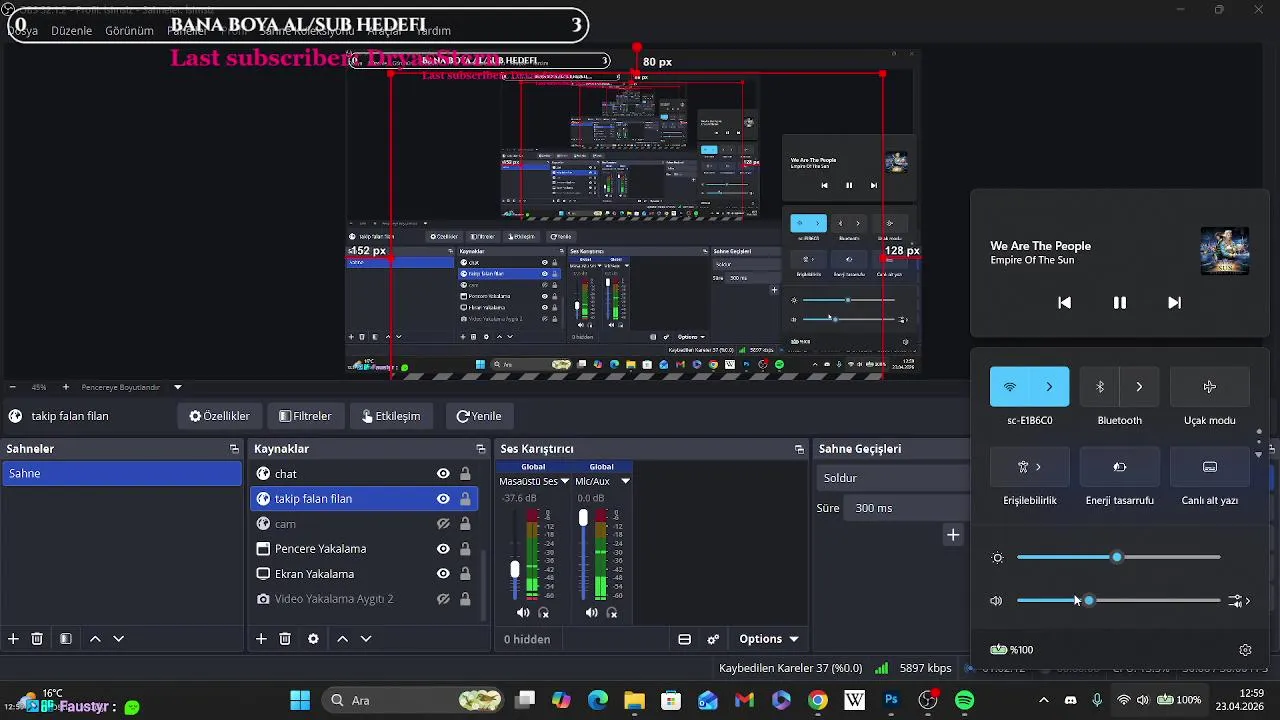
Task: Remove source using trash icon in Kaynaklar
Action: pos(285,639)
